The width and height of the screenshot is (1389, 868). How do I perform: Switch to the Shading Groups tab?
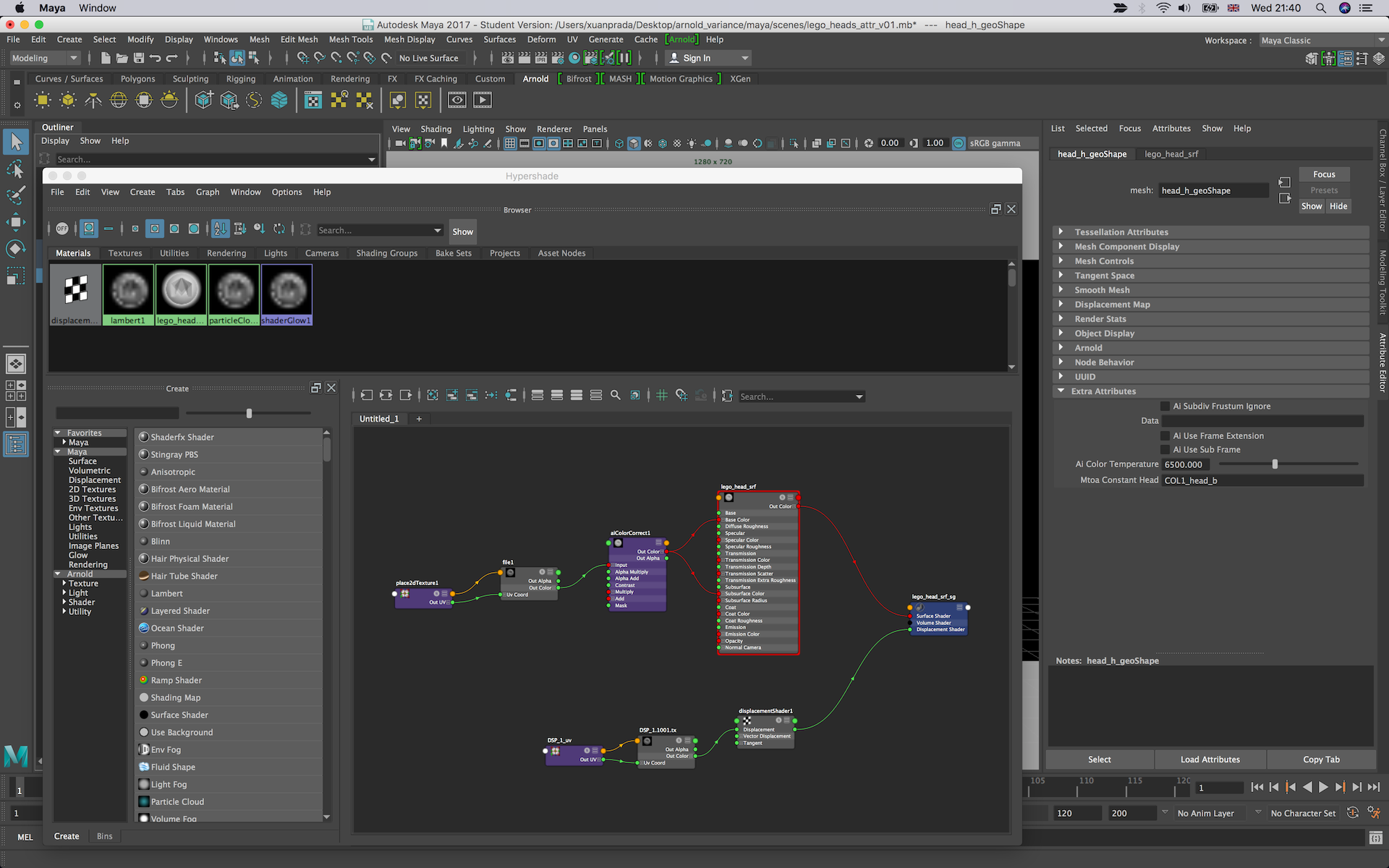coord(387,253)
